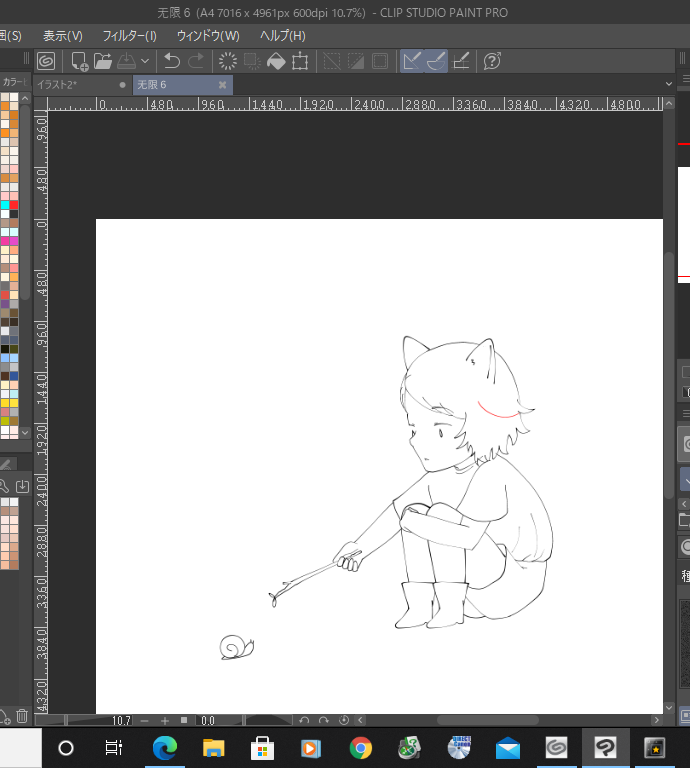Create a new canvas with New icon
Image resolution: width=690 pixels, height=768 pixels.
[79, 61]
